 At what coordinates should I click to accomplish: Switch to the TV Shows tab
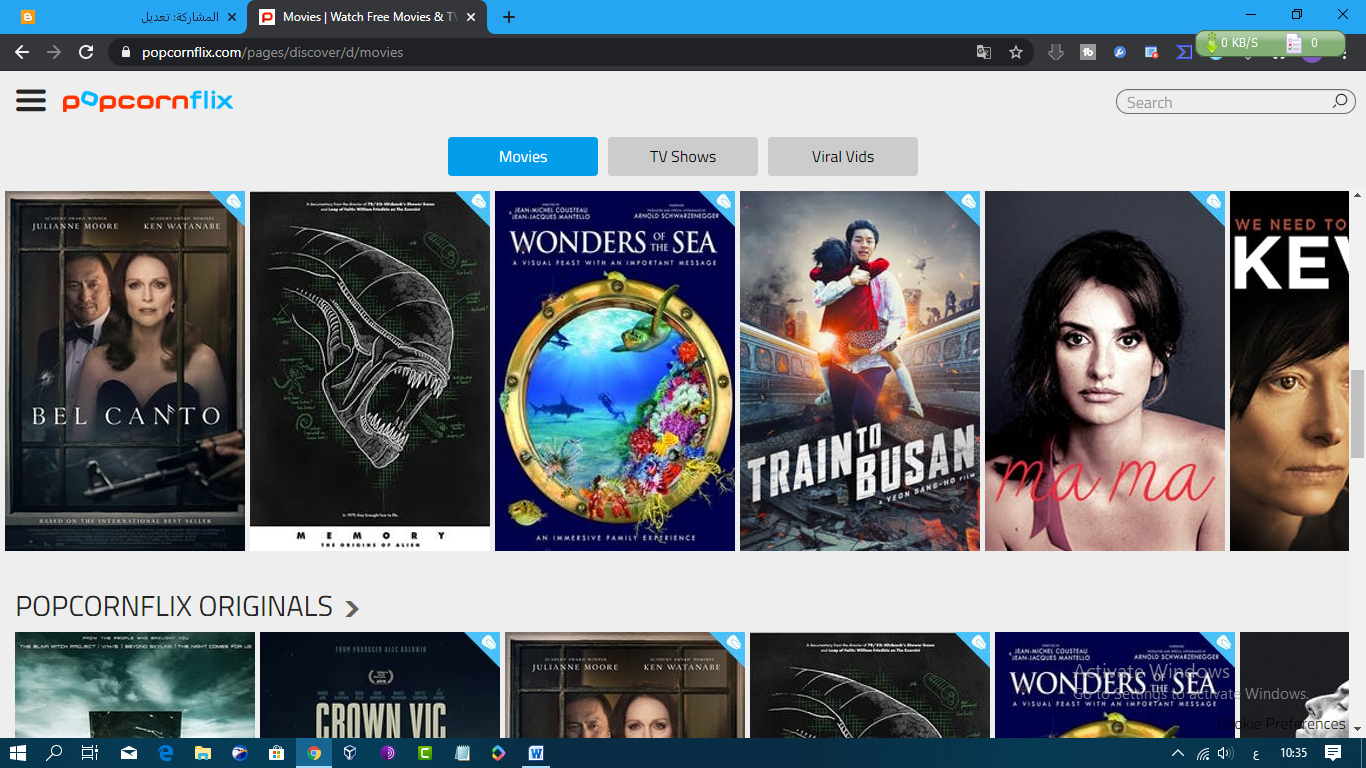coord(683,156)
